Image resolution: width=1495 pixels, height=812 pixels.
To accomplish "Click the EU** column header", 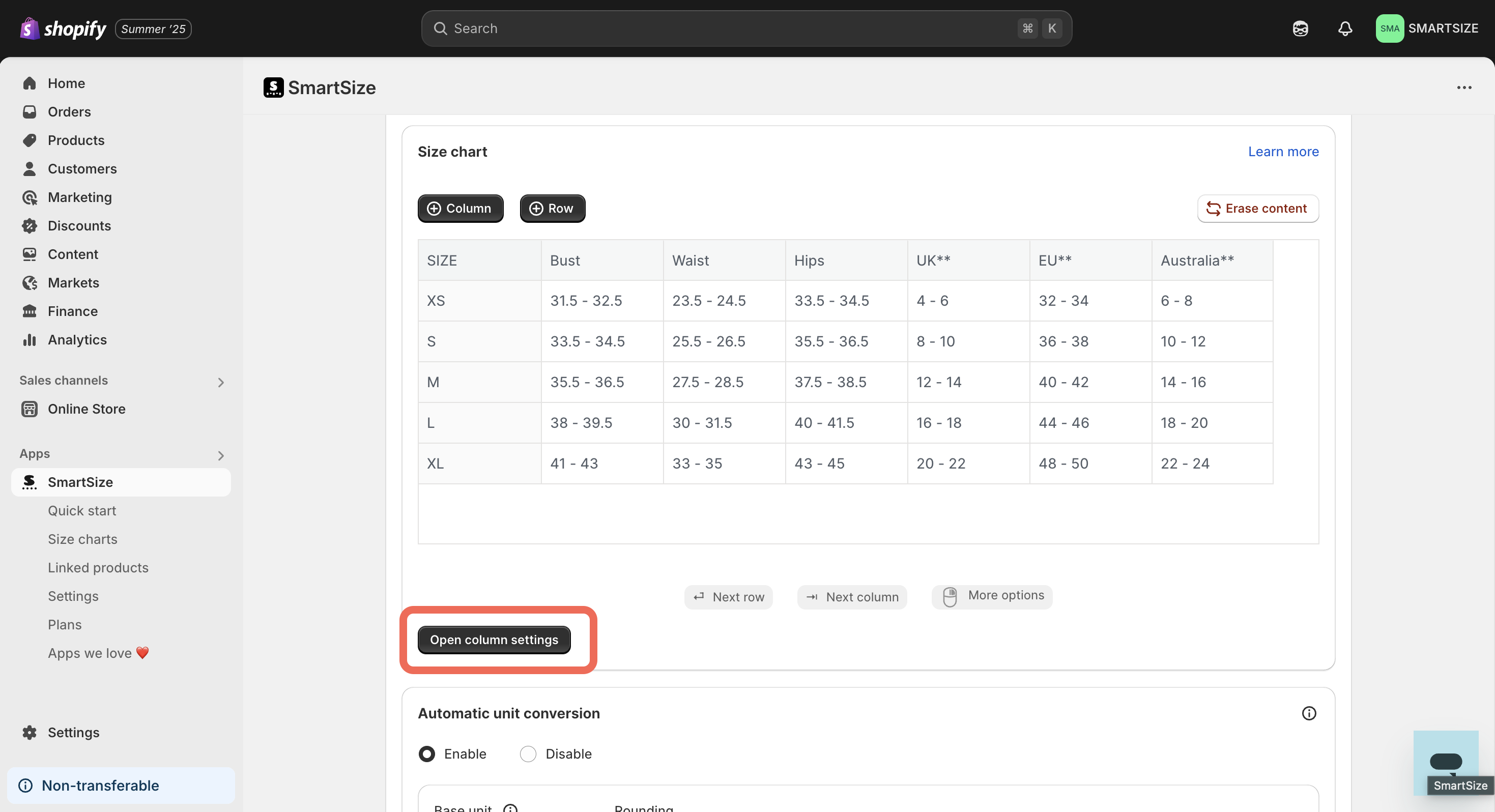I will click(x=1090, y=260).
